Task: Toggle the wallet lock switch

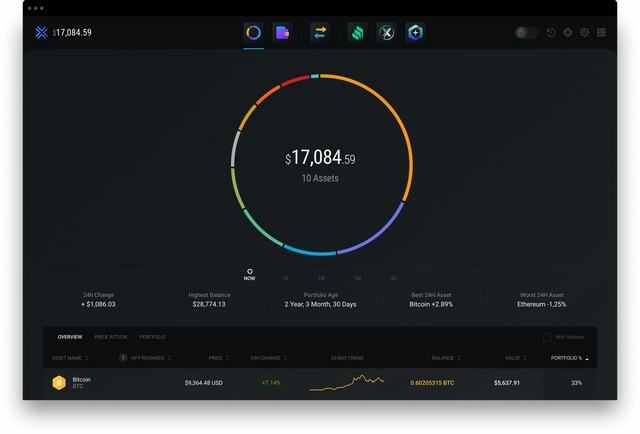Action: click(527, 33)
